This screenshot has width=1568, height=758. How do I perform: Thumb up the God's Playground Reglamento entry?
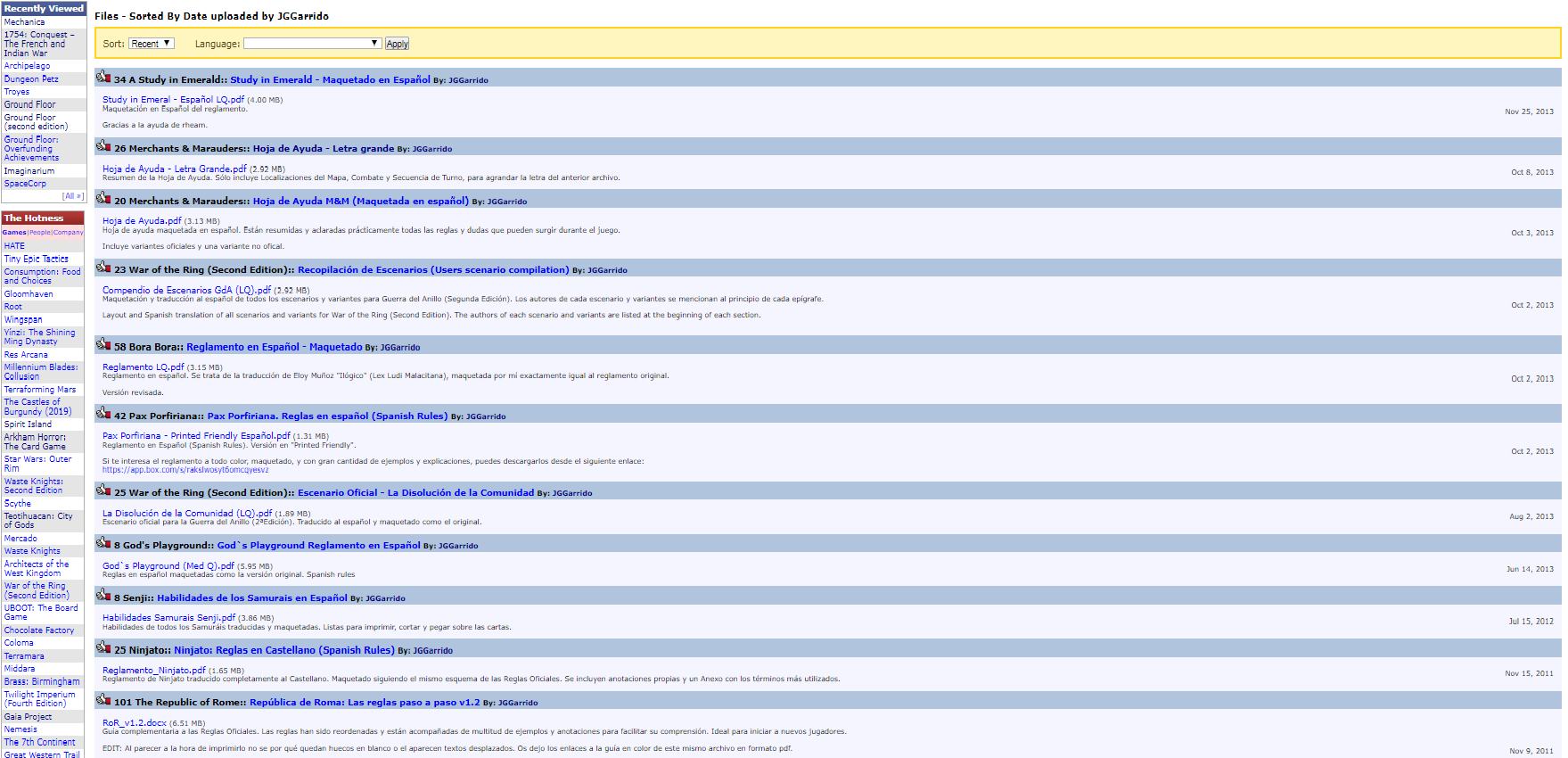(103, 543)
